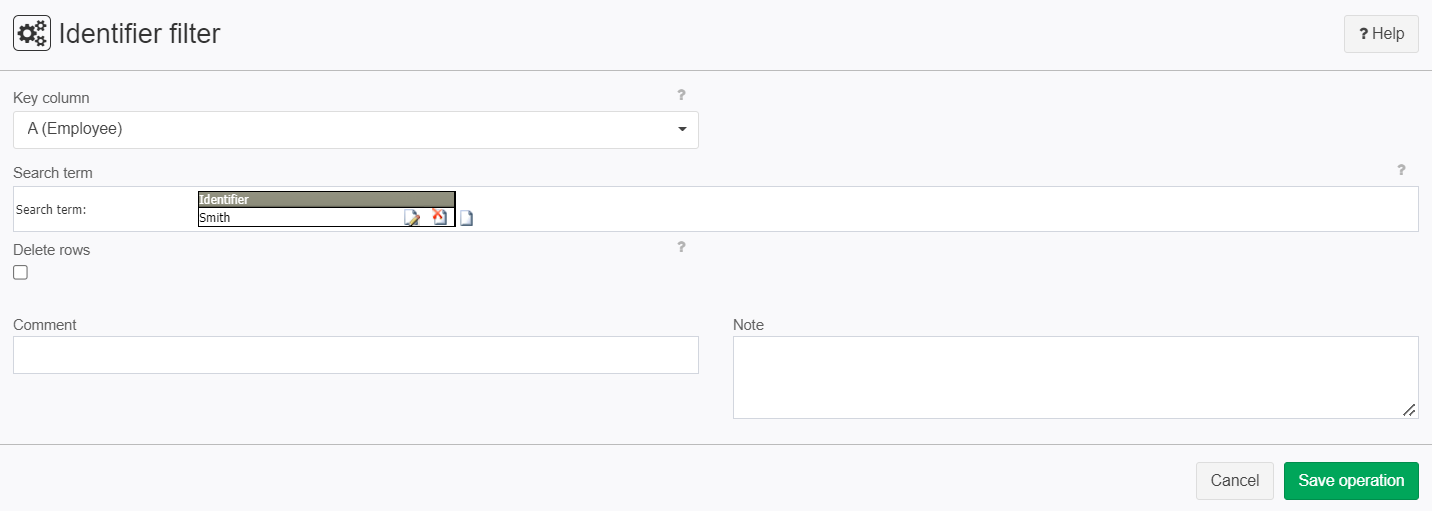
Task: Open the question mark help for Delete rows
Action: pos(681,247)
